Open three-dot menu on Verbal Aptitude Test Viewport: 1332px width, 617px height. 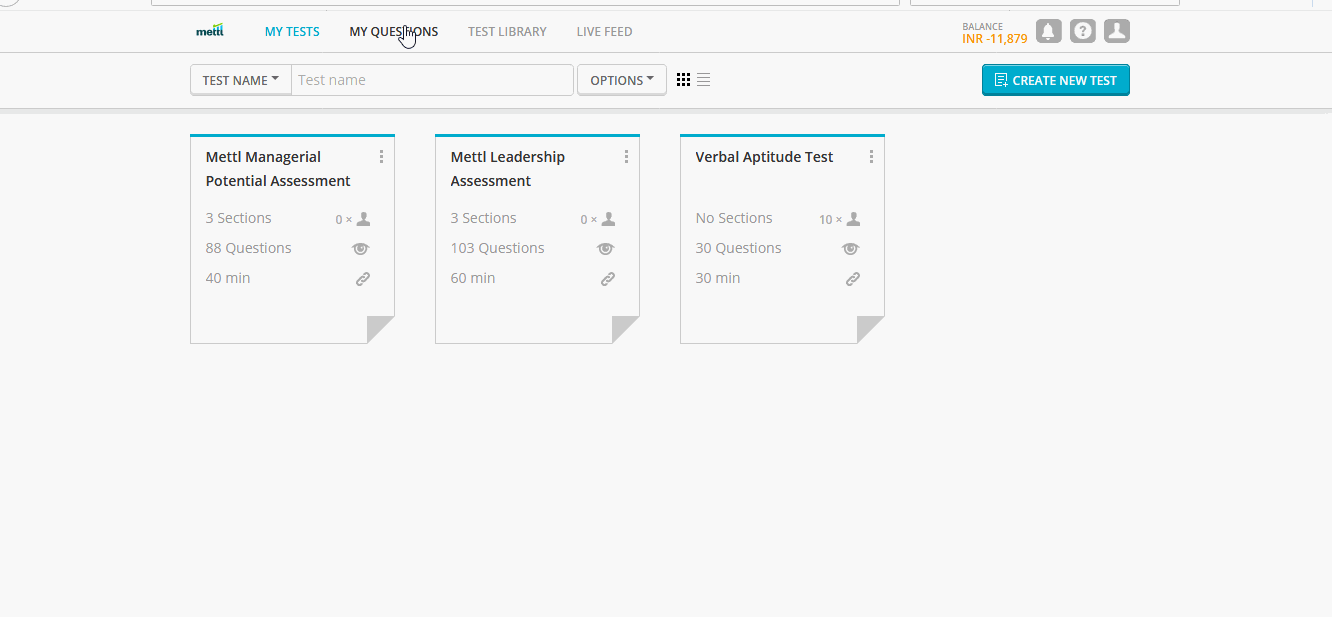[x=872, y=157]
